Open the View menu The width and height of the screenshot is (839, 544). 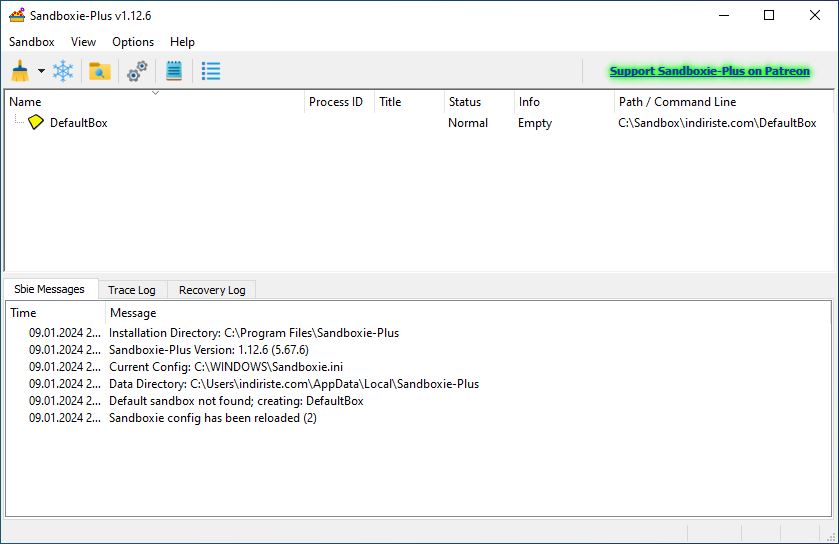click(x=83, y=42)
